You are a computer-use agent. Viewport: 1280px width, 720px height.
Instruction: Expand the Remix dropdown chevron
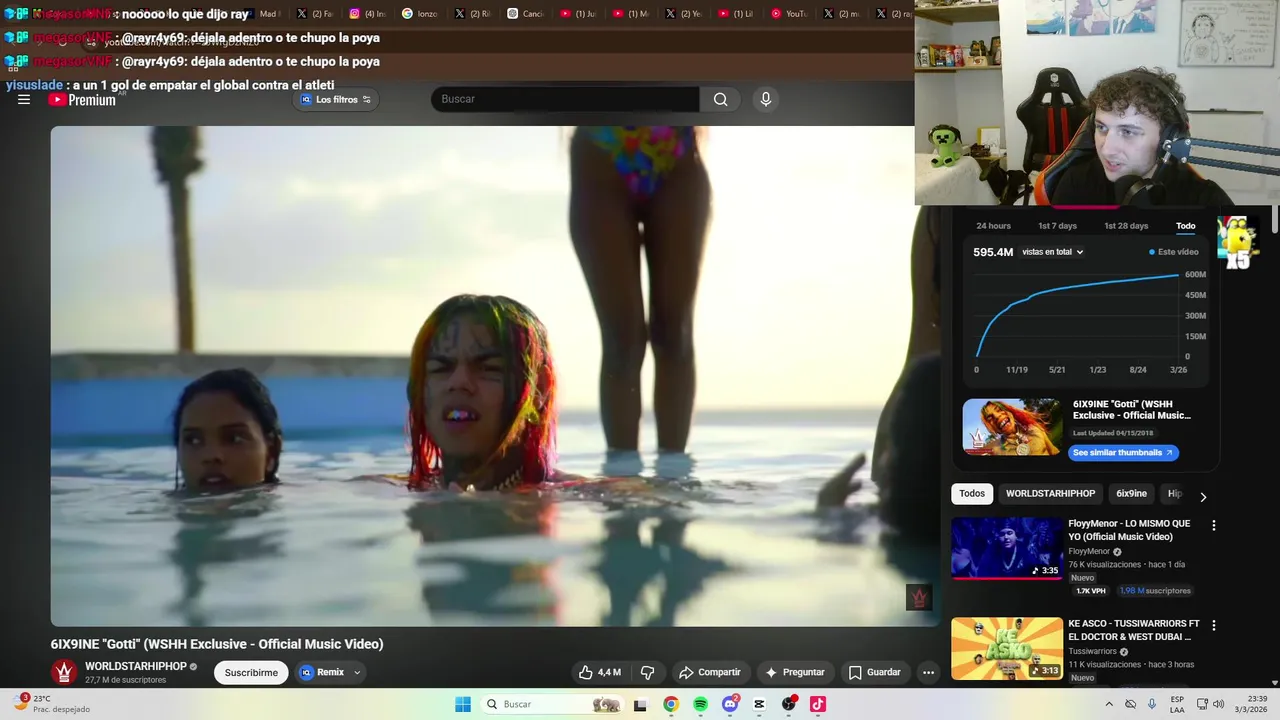(x=357, y=672)
